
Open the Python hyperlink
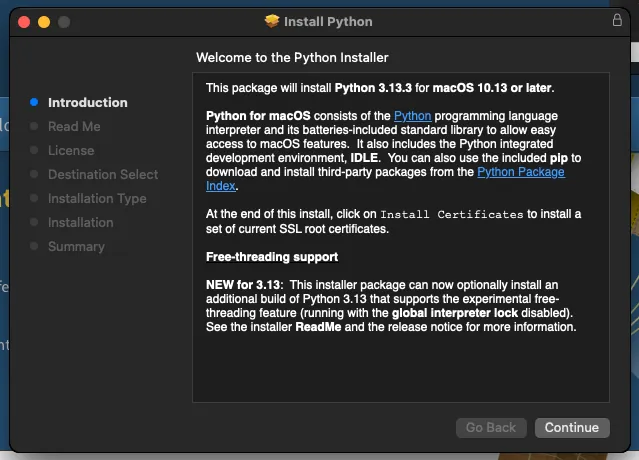coord(412,116)
